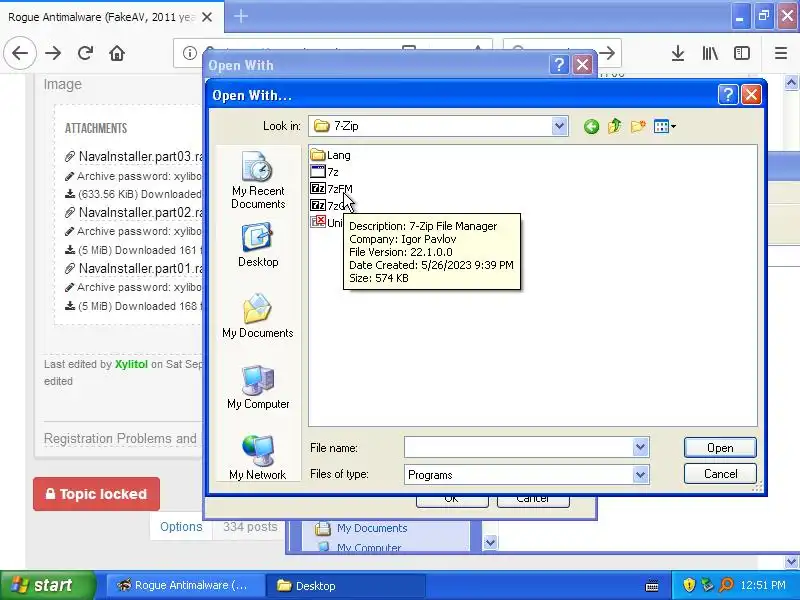The height and width of the screenshot is (600, 800).
Task: Click browser forward arrow
Action: click(53, 53)
